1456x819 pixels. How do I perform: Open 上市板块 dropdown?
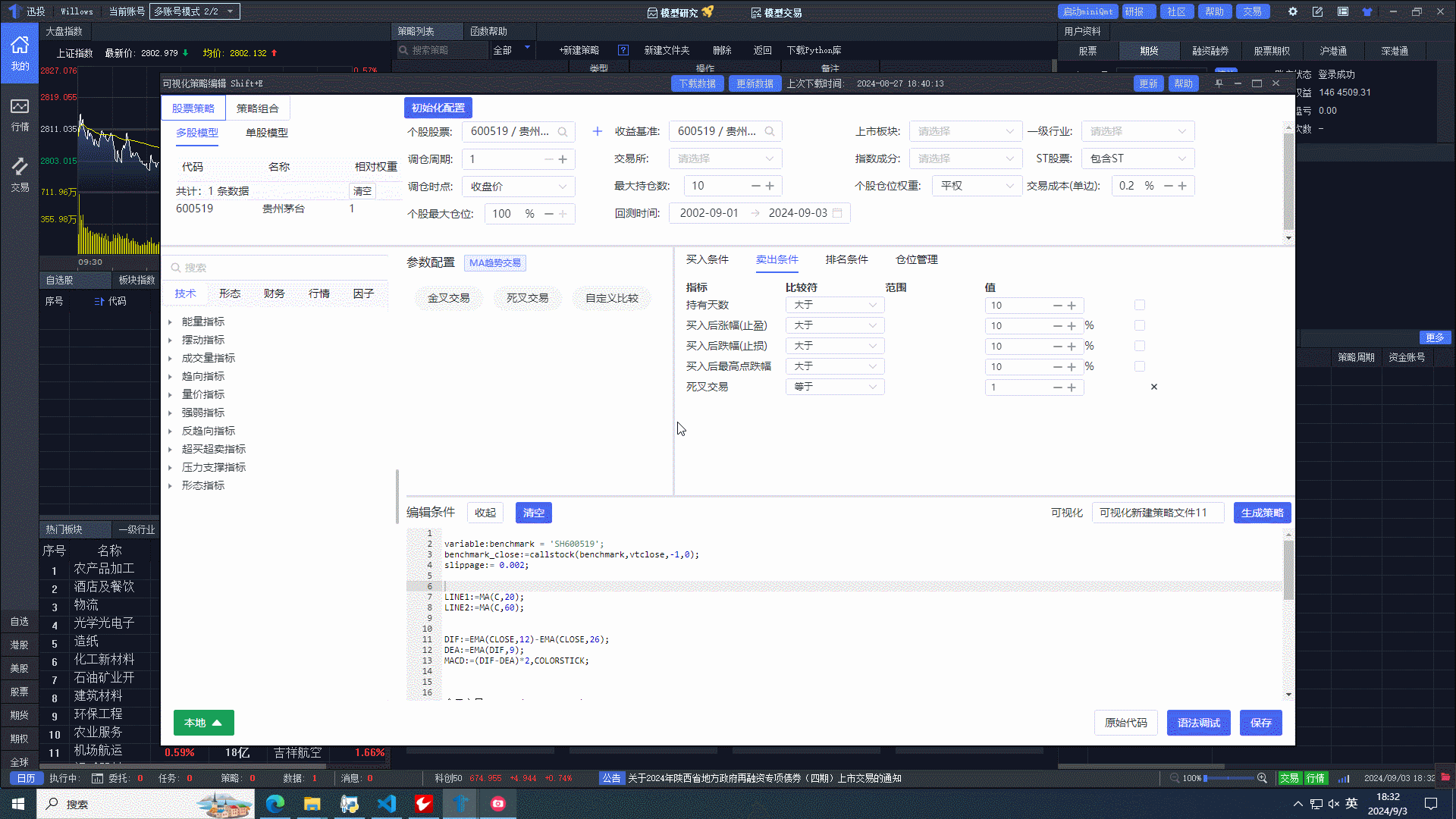[966, 131]
